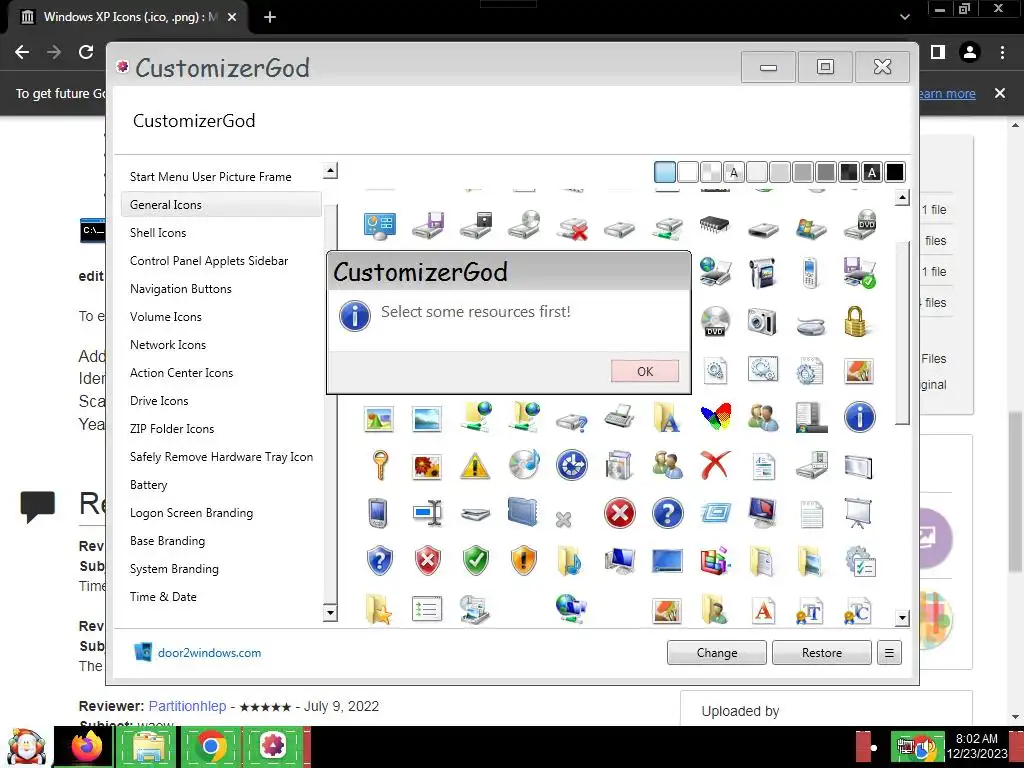Viewport: 1024px width, 768px height.
Task: Select the video camcorder icon
Action: point(761,273)
